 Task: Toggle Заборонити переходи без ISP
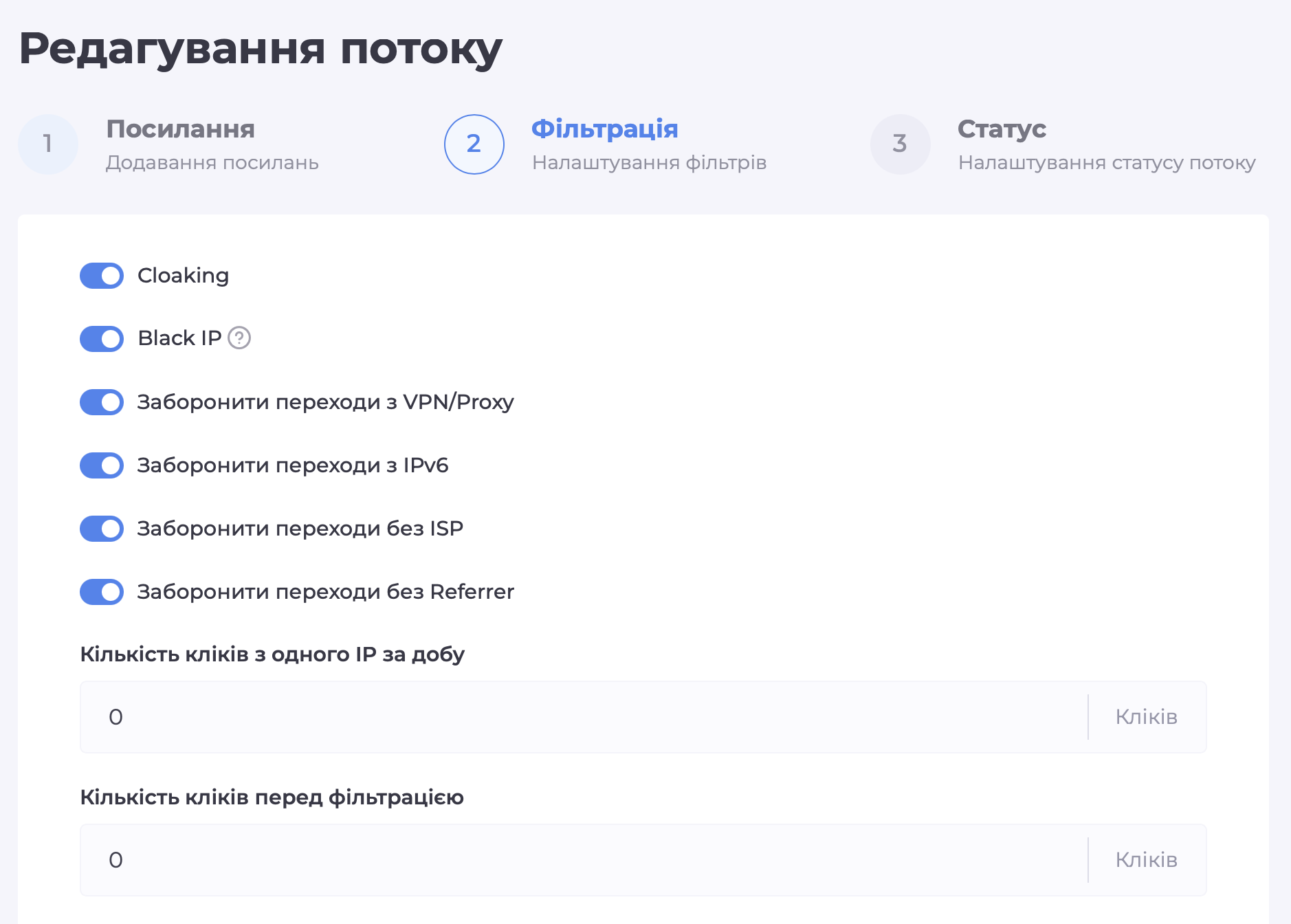point(102,529)
